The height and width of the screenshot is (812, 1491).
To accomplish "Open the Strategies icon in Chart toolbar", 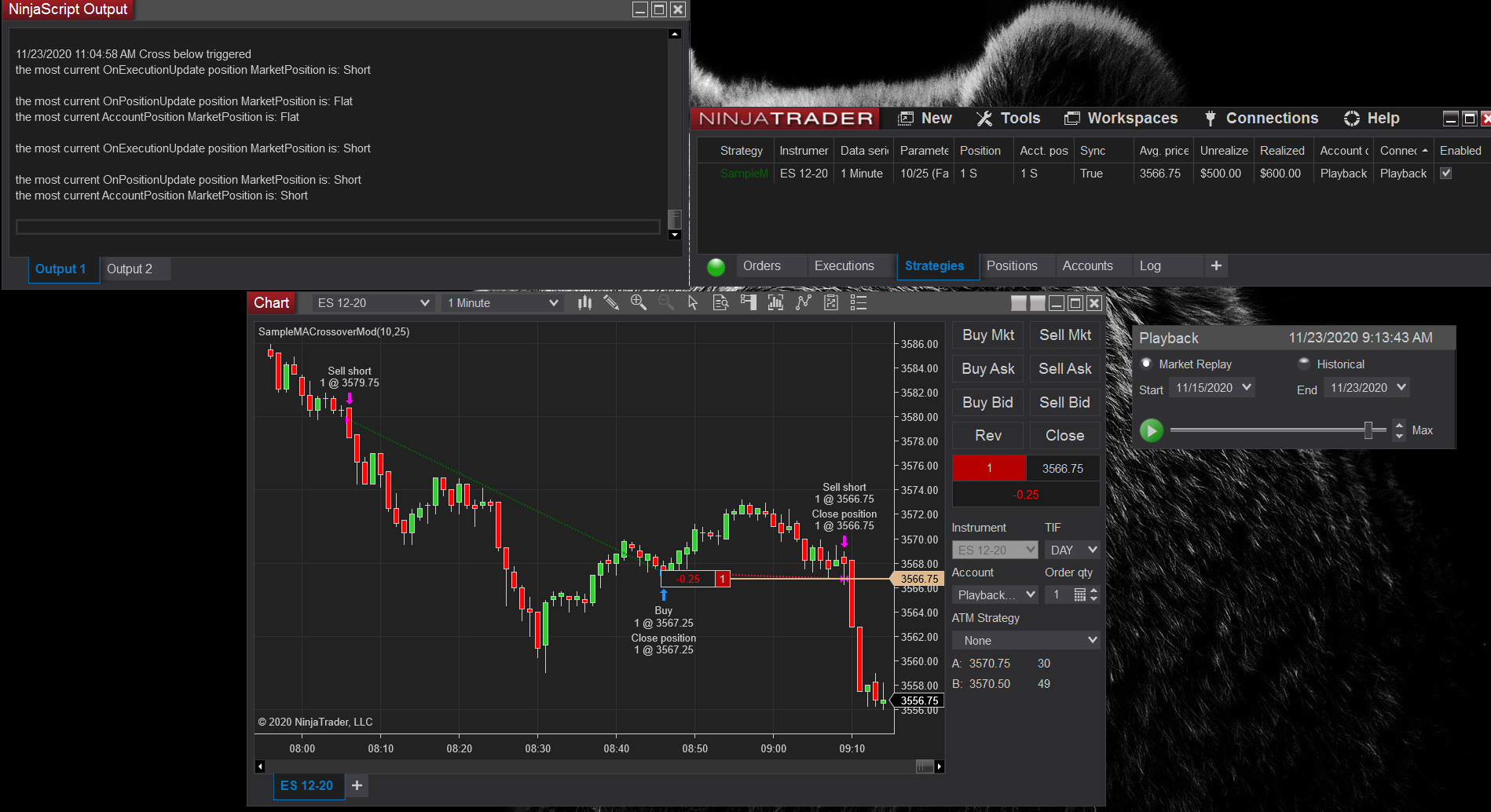I will click(803, 303).
